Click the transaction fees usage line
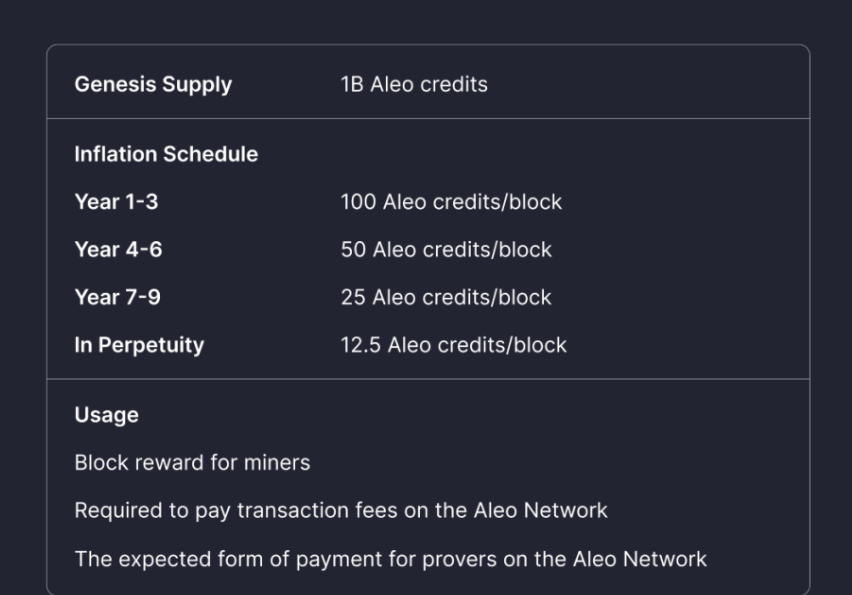Viewport: 852px width, 595px height. [341, 511]
